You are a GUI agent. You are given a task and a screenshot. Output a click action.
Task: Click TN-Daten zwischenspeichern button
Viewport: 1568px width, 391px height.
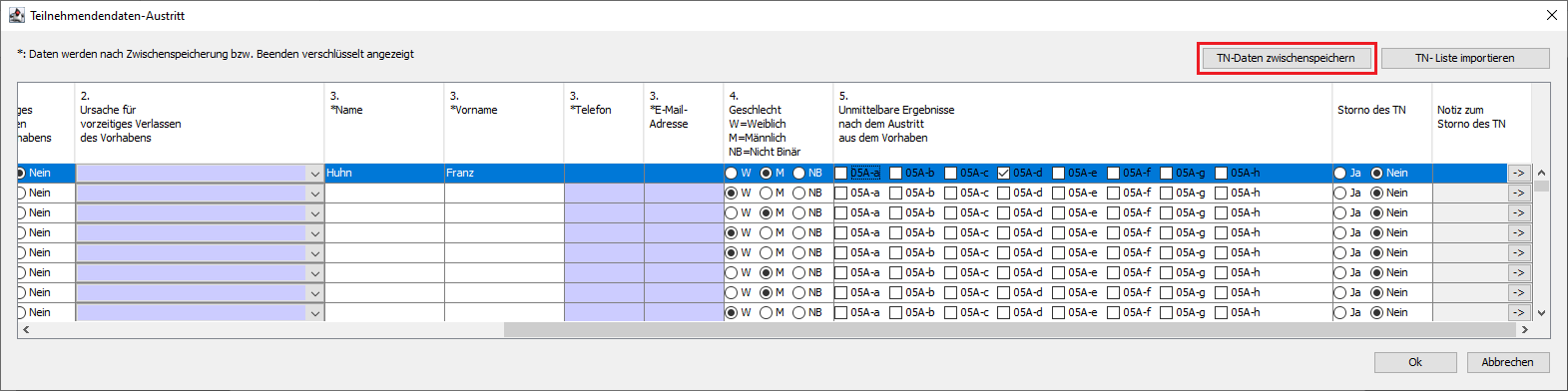point(1286,58)
